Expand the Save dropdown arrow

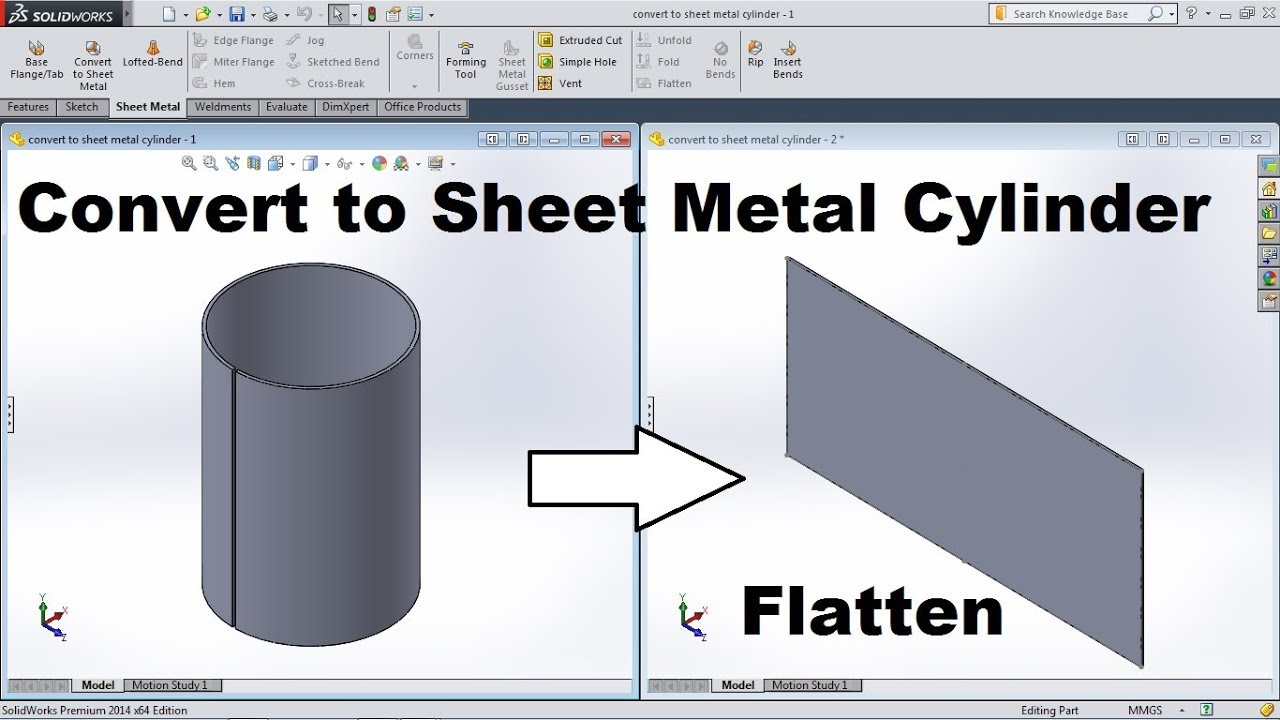click(252, 15)
